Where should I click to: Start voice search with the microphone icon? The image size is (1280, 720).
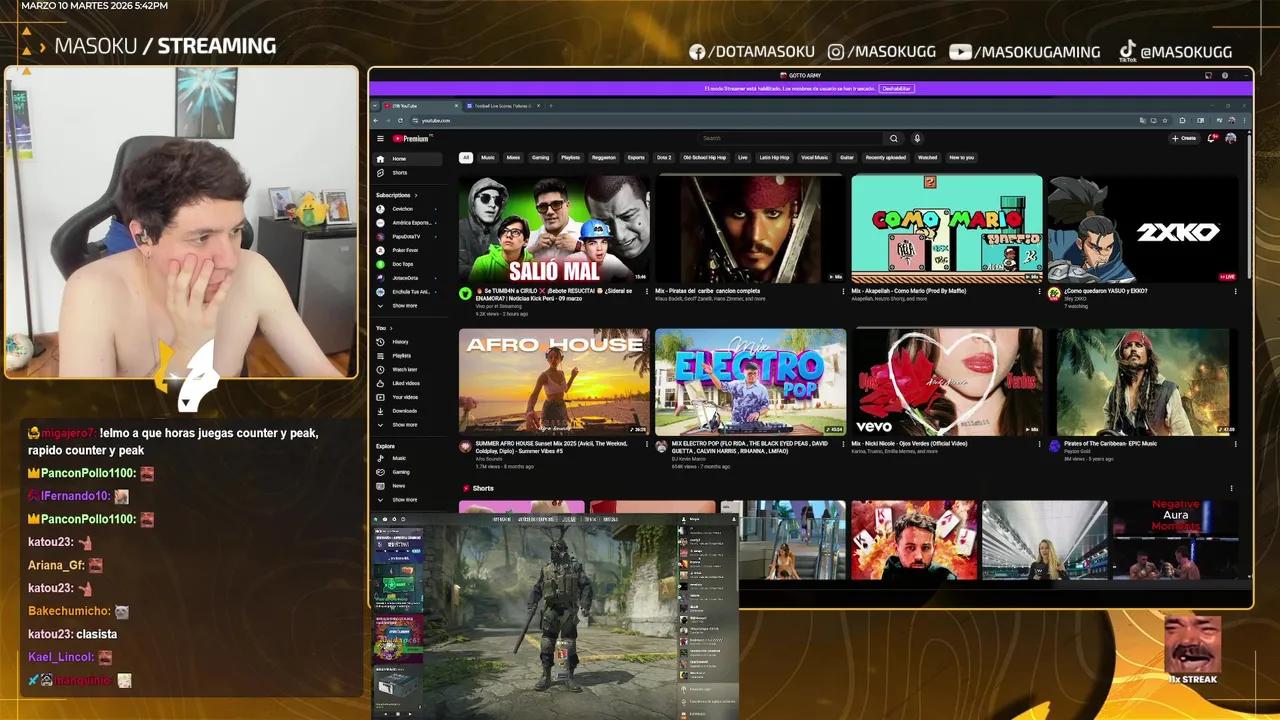tap(917, 138)
